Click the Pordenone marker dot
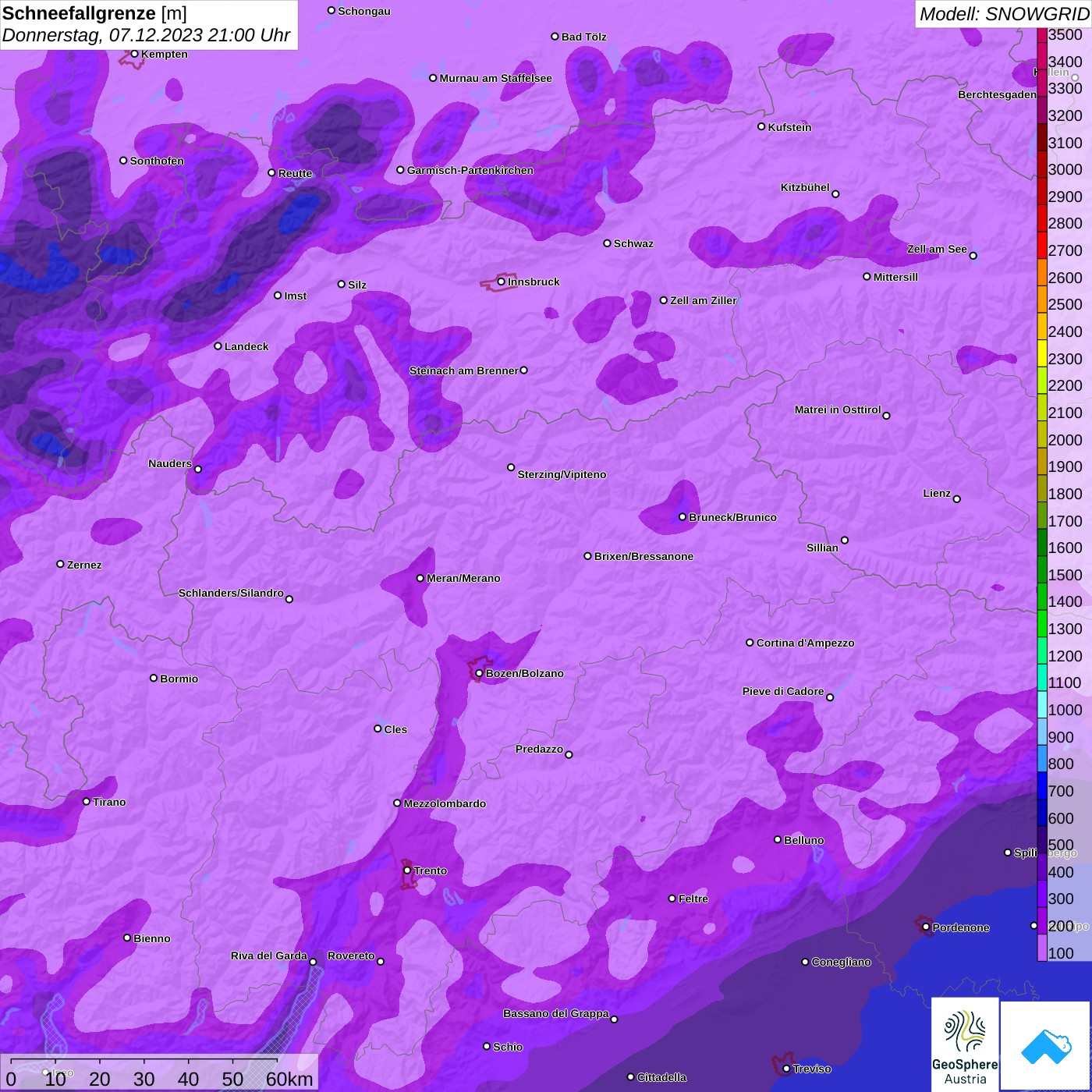1092x1092 pixels. 926,927
